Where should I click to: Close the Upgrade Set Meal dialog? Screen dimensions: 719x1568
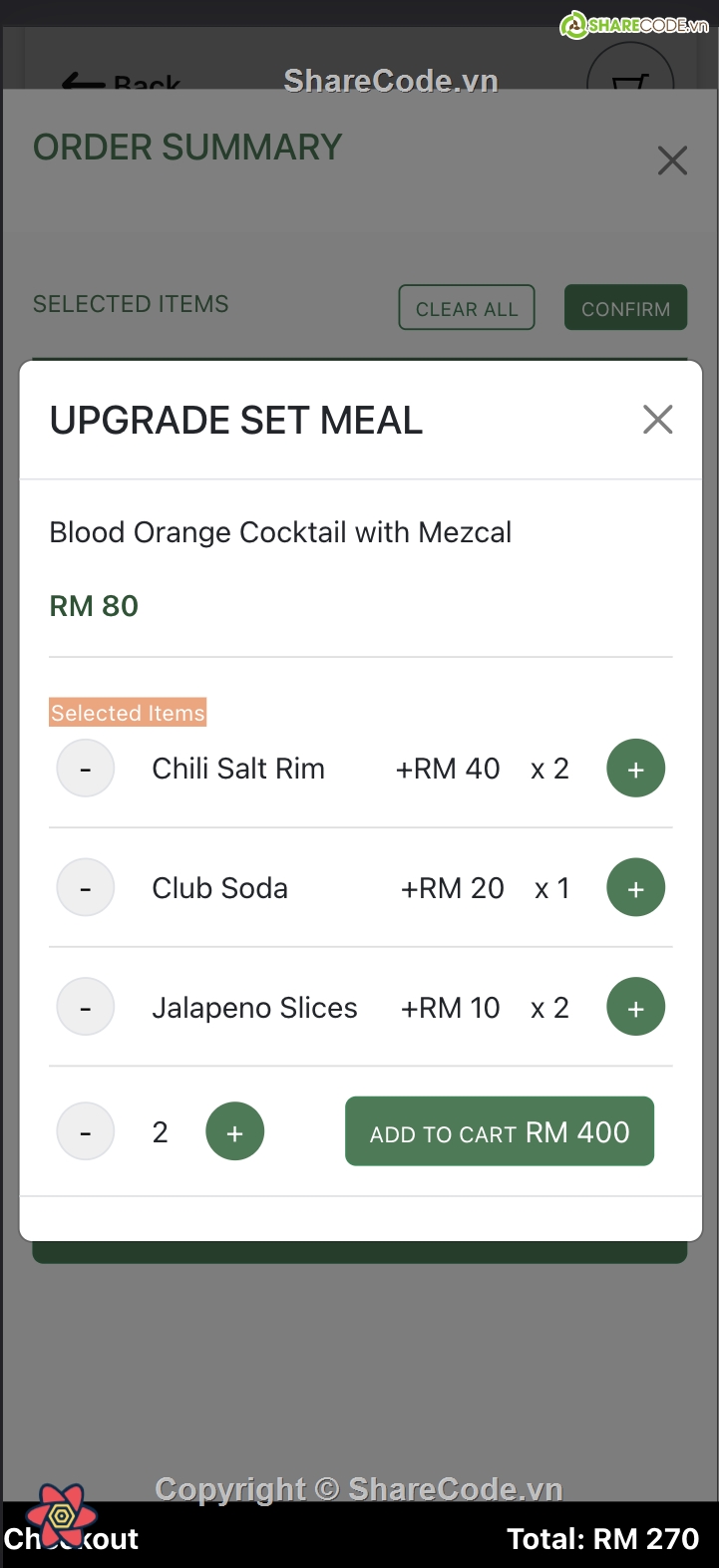(x=657, y=420)
